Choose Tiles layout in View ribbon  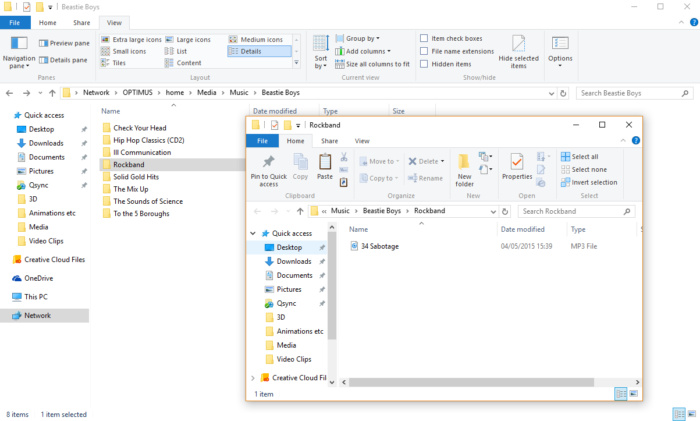click(x=113, y=63)
